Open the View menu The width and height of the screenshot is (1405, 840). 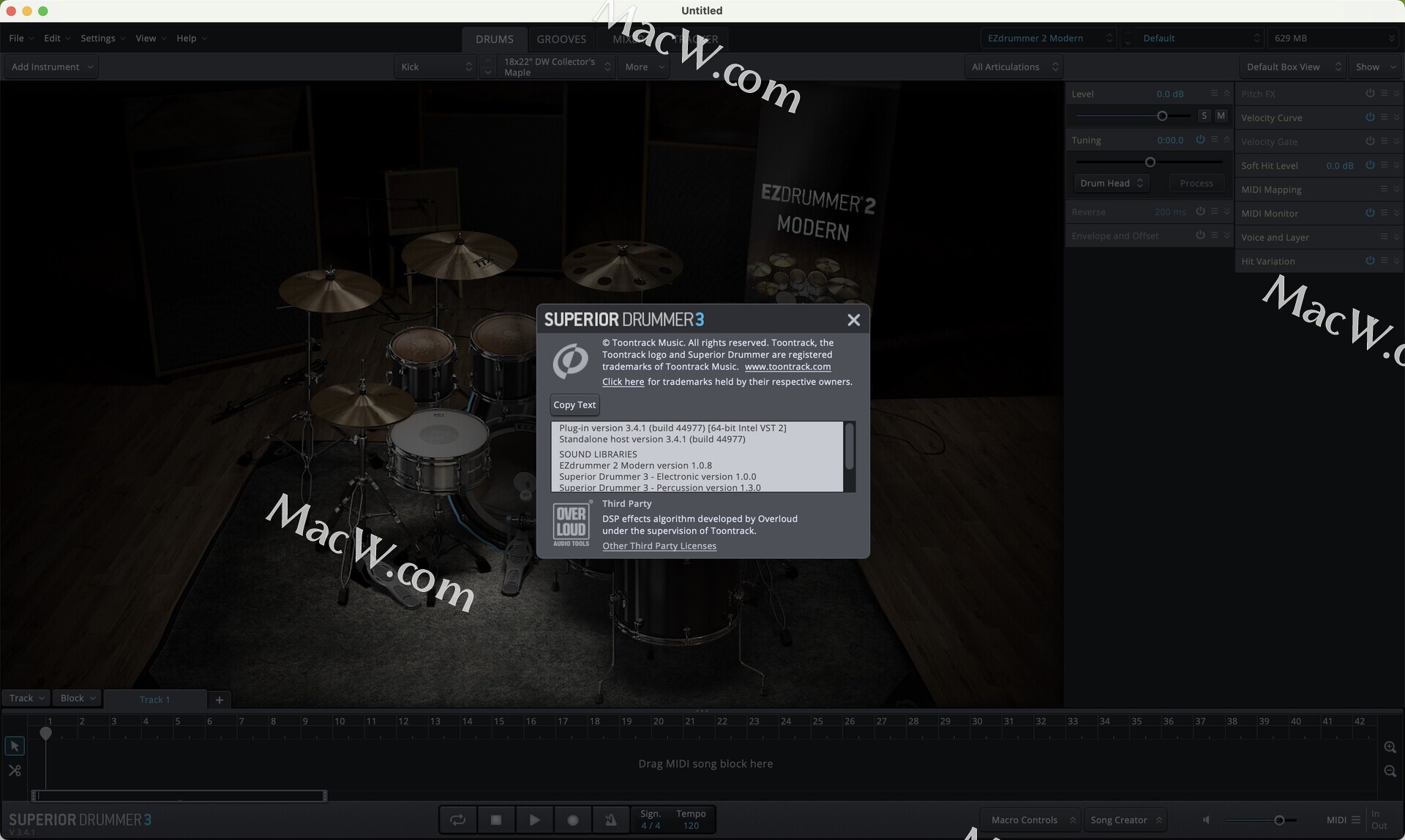(150, 38)
